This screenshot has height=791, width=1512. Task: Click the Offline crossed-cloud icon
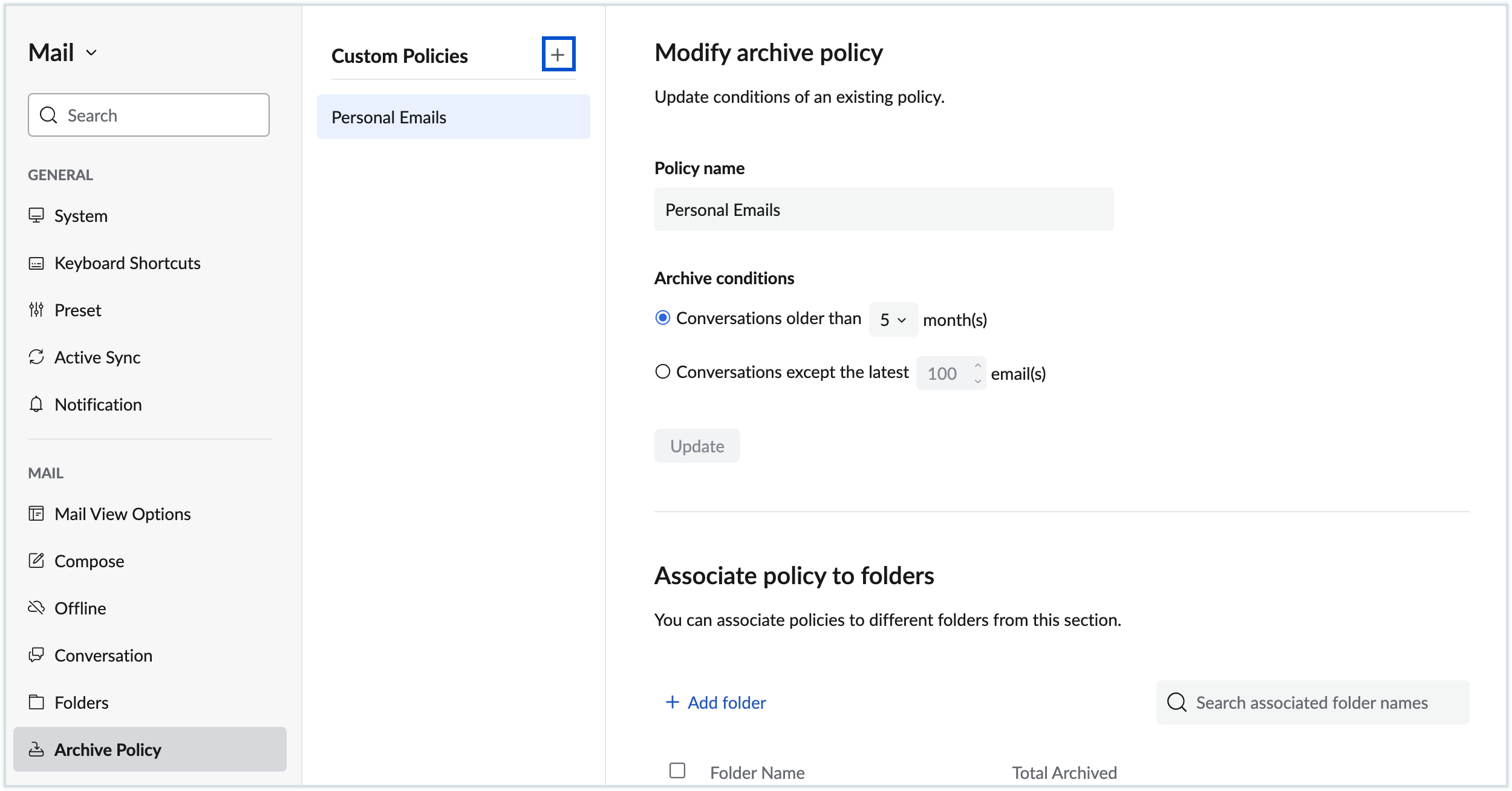(x=36, y=608)
